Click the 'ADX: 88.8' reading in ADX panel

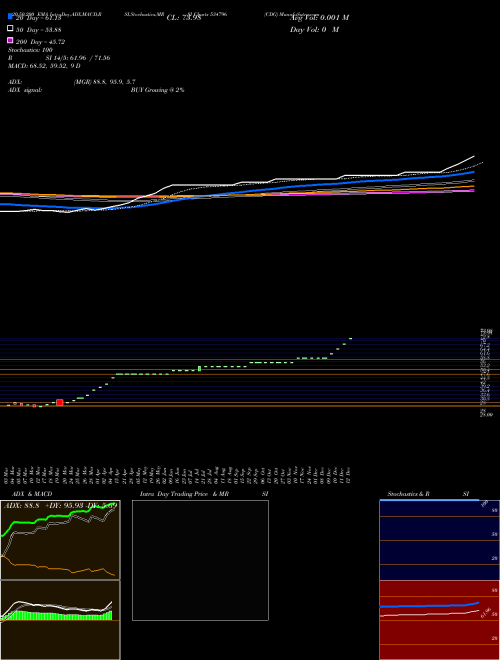tap(21, 505)
